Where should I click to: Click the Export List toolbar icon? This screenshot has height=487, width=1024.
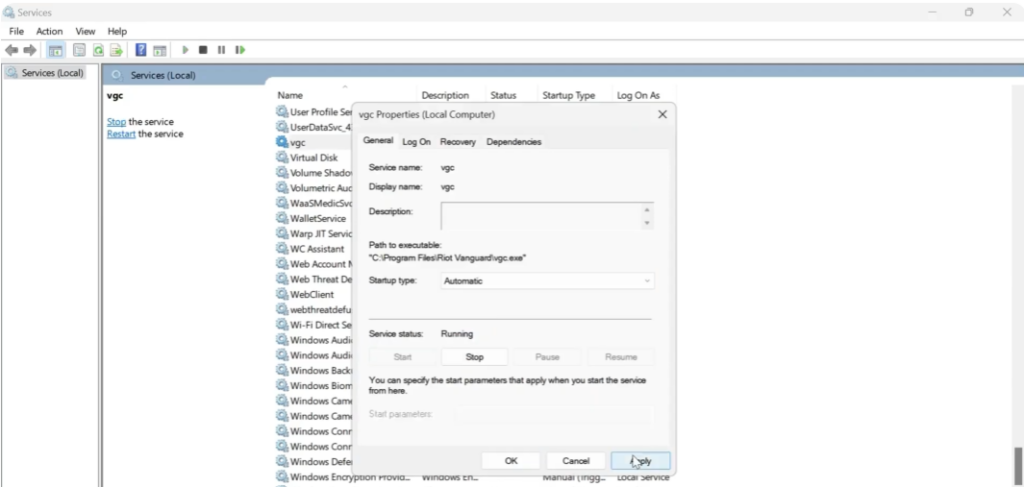116,49
